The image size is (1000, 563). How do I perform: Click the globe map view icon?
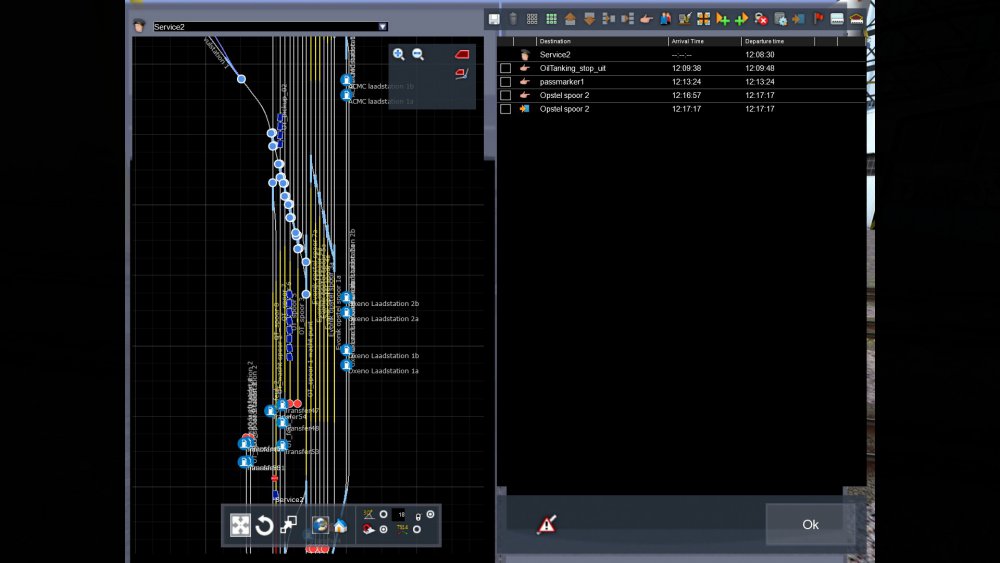pyautogui.click(x=320, y=525)
